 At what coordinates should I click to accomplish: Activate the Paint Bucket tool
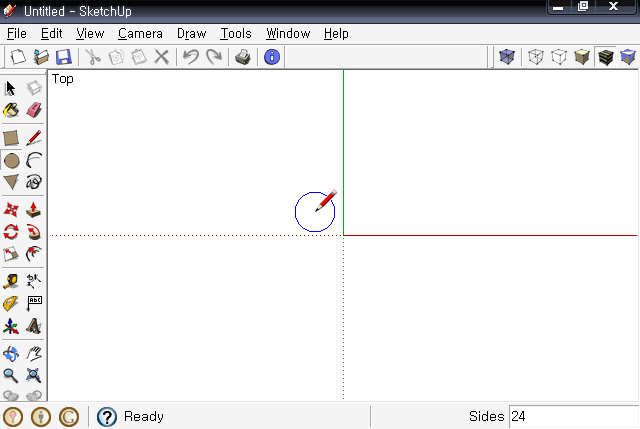pyautogui.click(x=11, y=110)
